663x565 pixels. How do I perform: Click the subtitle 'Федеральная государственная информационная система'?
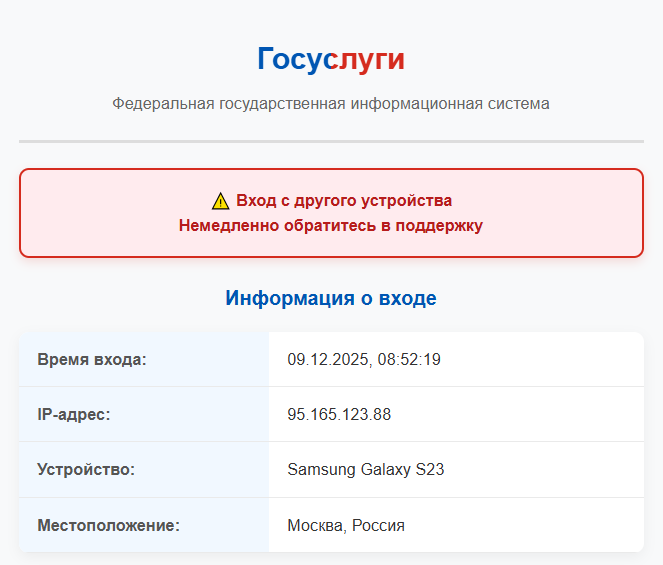pyautogui.click(x=331, y=104)
